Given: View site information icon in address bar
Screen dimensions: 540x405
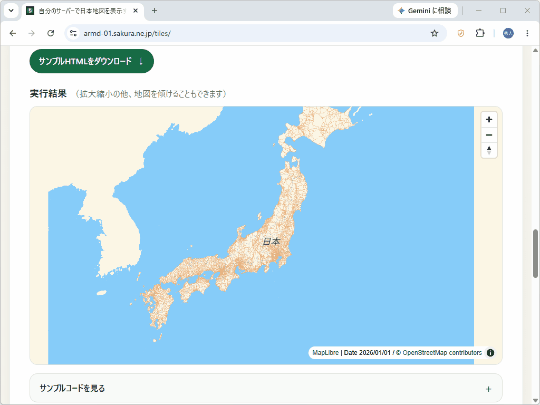Looking at the screenshot, I should tap(73, 33).
